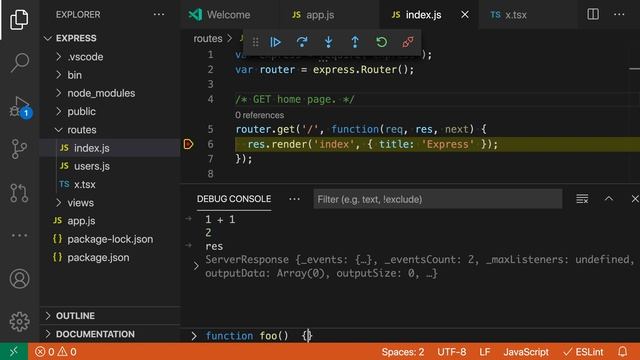
Task: Select the DEBUG CONSOLE panel tab
Action: 234,199
